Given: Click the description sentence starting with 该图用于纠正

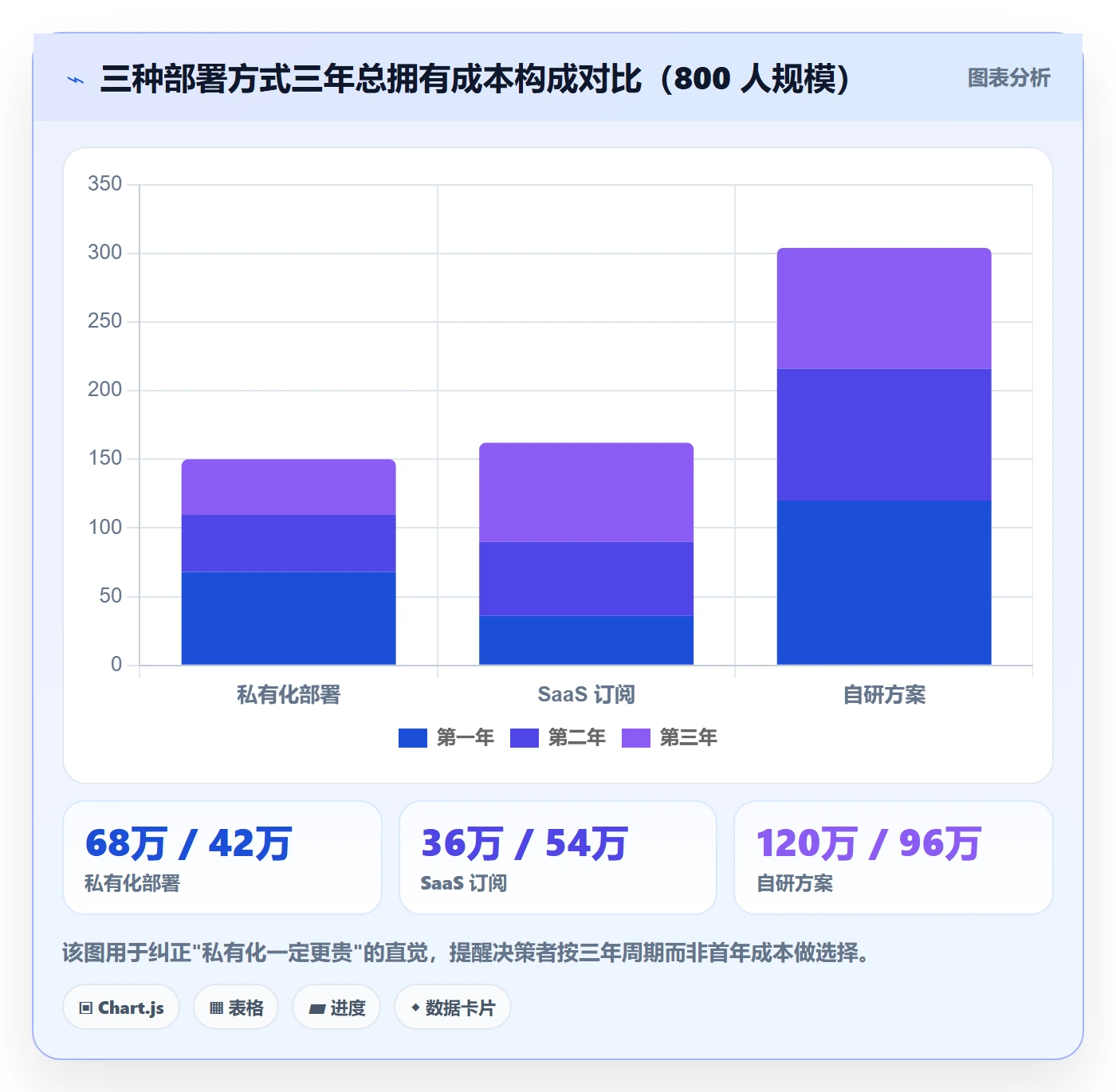Looking at the screenshot, I should pyautogui.click(x=466, y=953).
